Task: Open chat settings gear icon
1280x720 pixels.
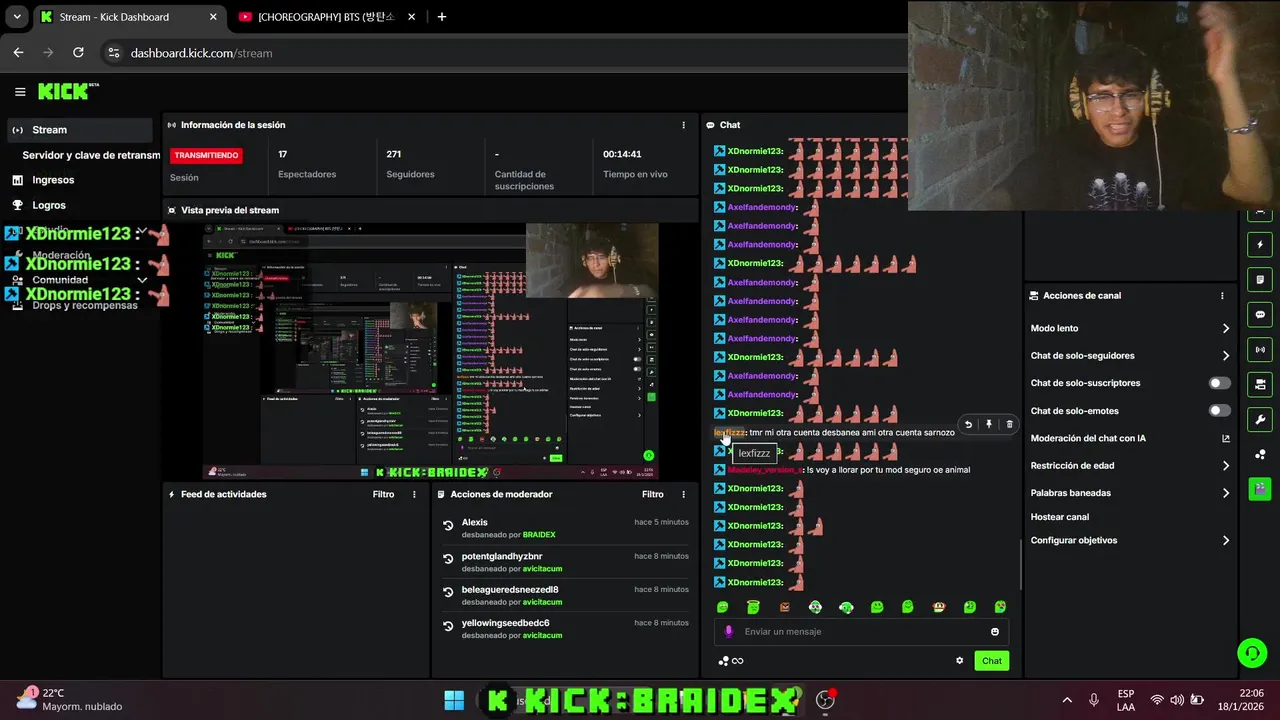Action: click(960, 660)
